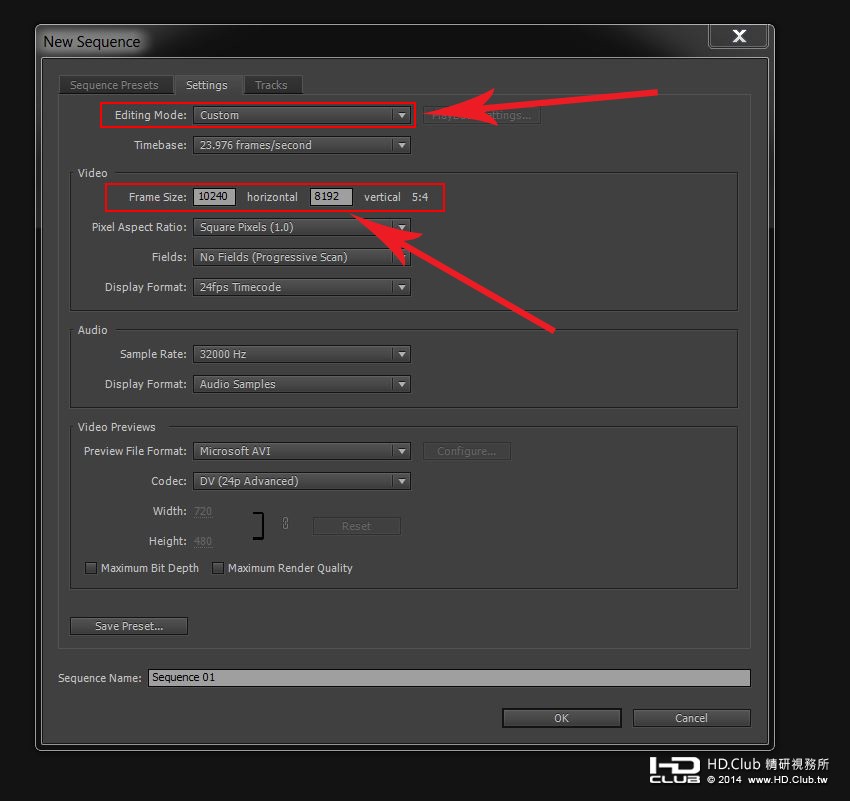
Task: Close the New Sequence dialog with X
Action: 738,36
